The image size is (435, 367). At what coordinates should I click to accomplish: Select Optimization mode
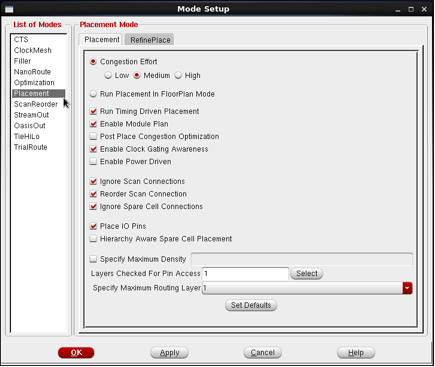click(x=34, y=83)
